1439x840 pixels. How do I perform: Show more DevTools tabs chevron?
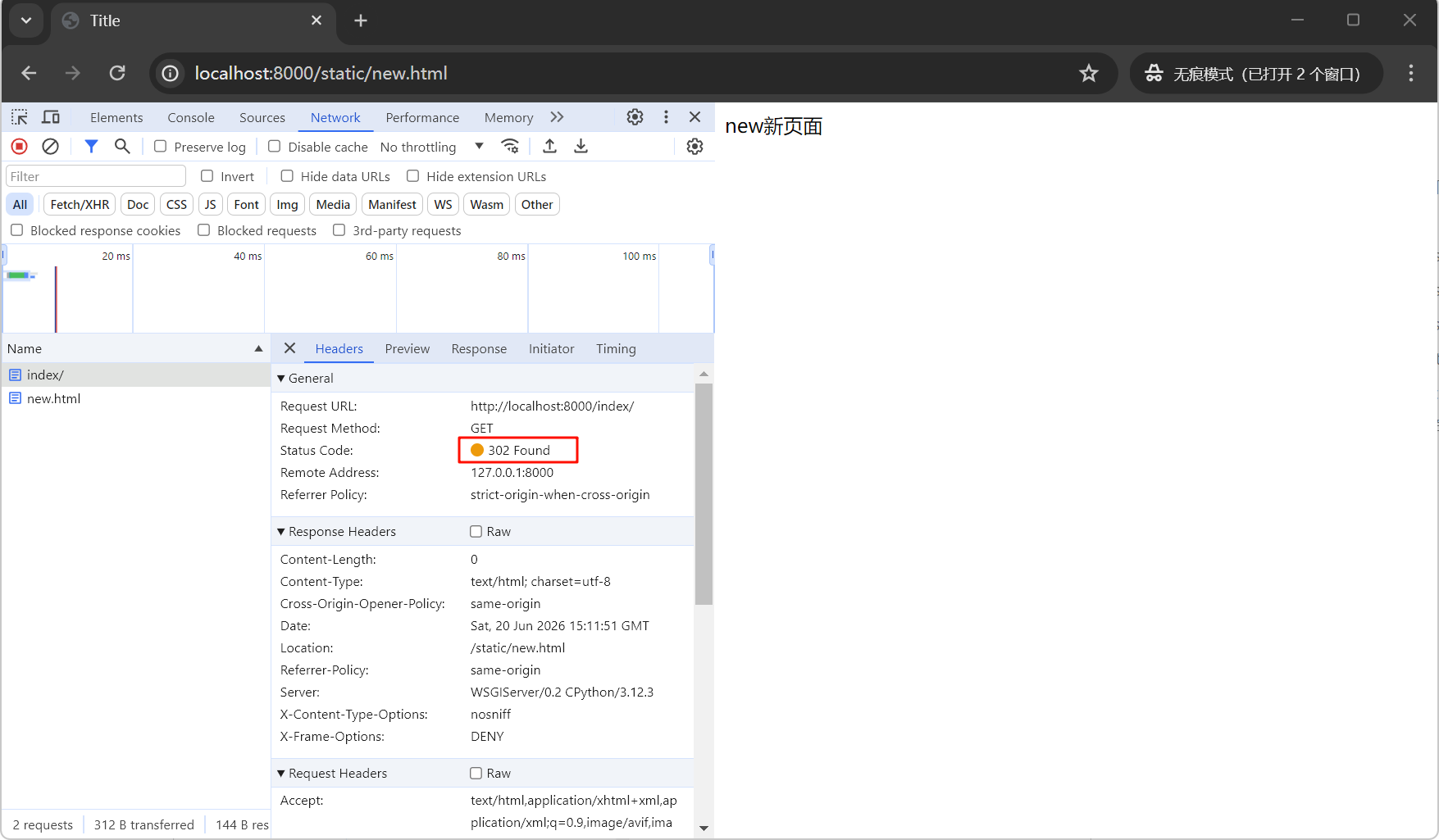[x=557, y=117]
